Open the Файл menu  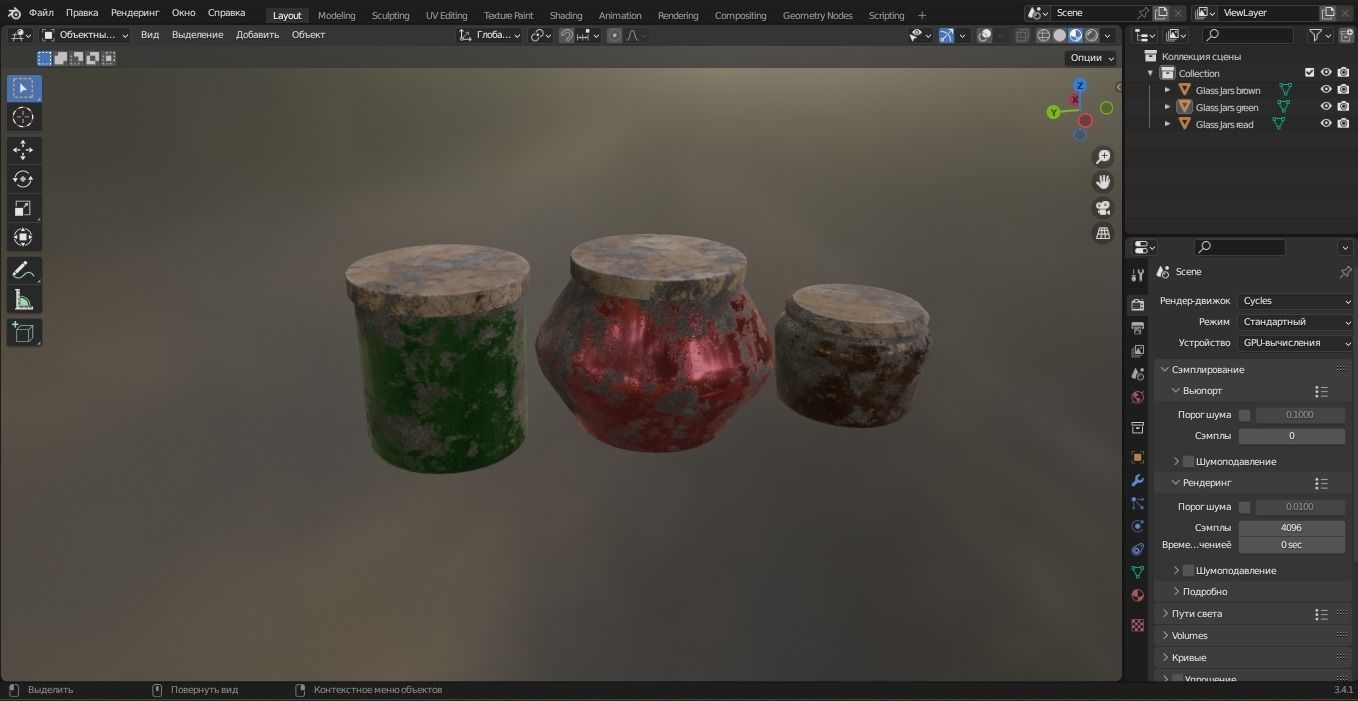pyautogui.click(x=41, y=13)
